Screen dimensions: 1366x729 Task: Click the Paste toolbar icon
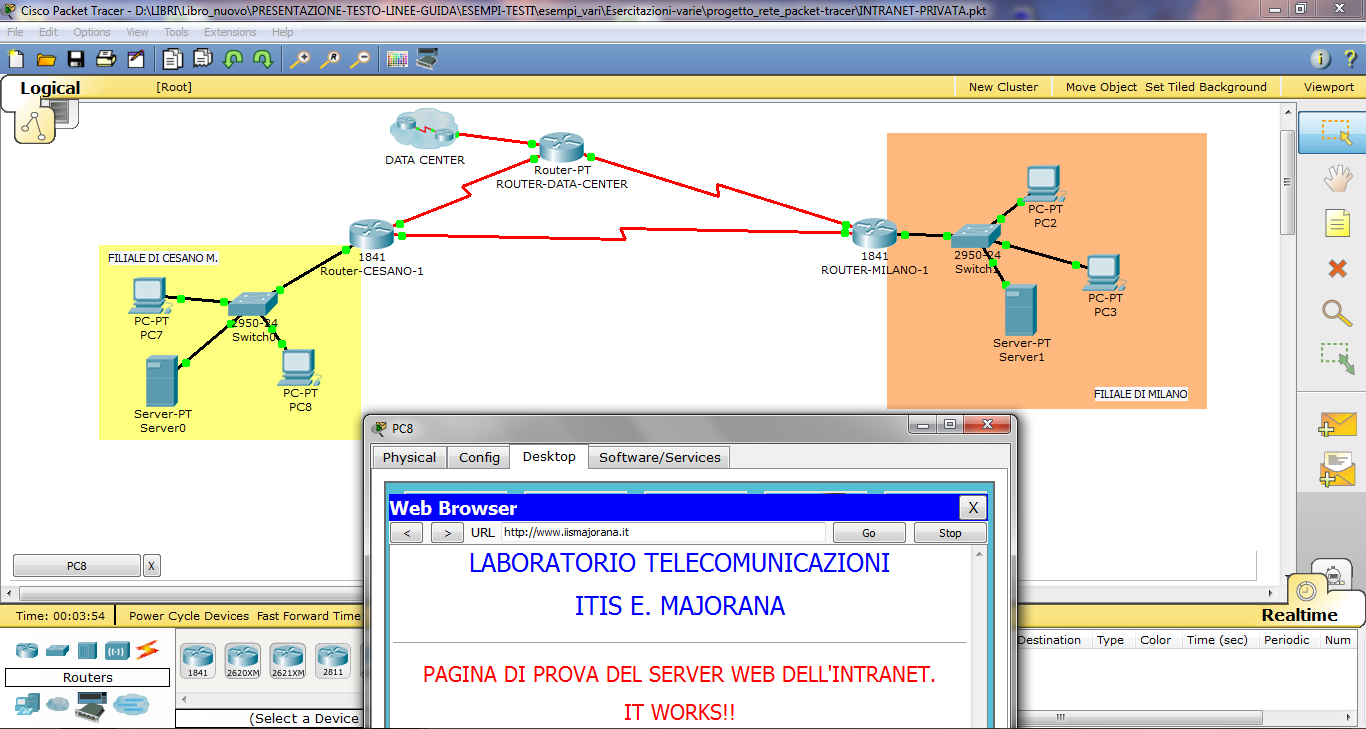pyautogui.click(x=203, y=59)
